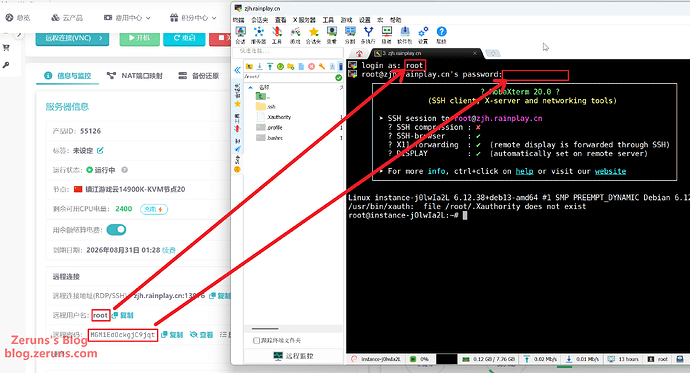
Task: Open the Servers icon in MobaXterm toolbar
Action: 259,35
